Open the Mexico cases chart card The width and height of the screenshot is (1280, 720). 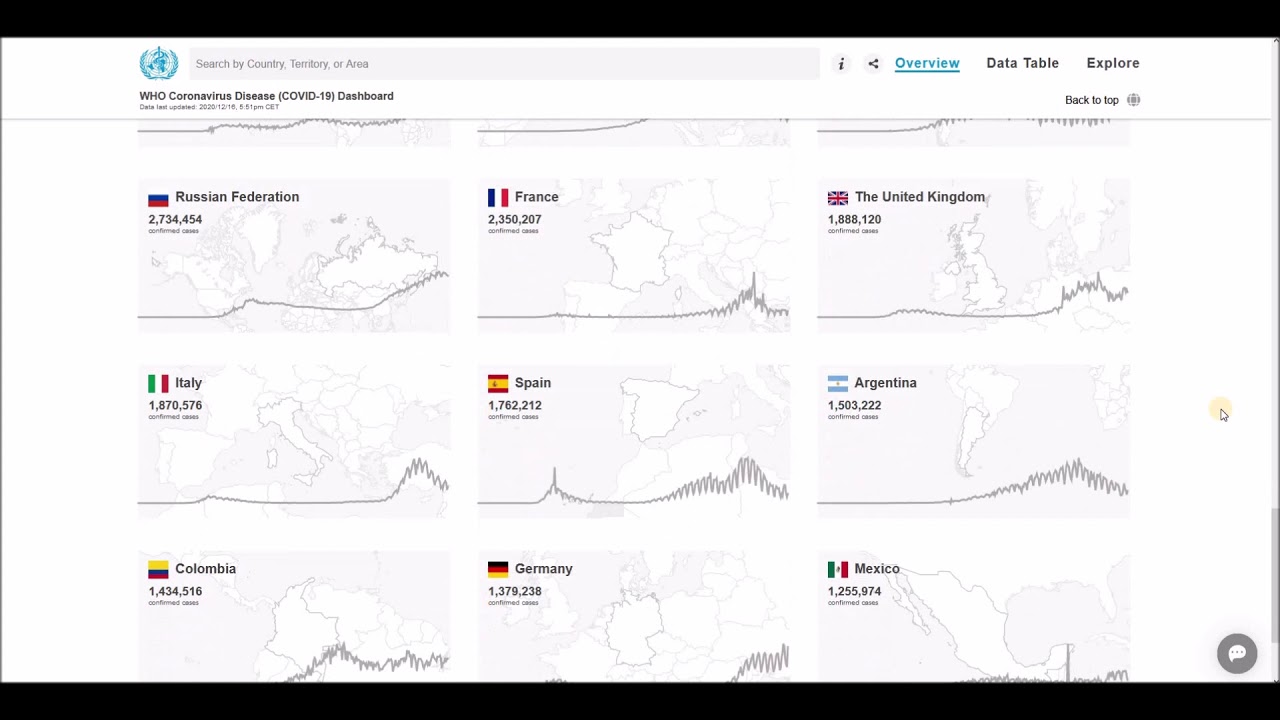(x=973, y=620)
